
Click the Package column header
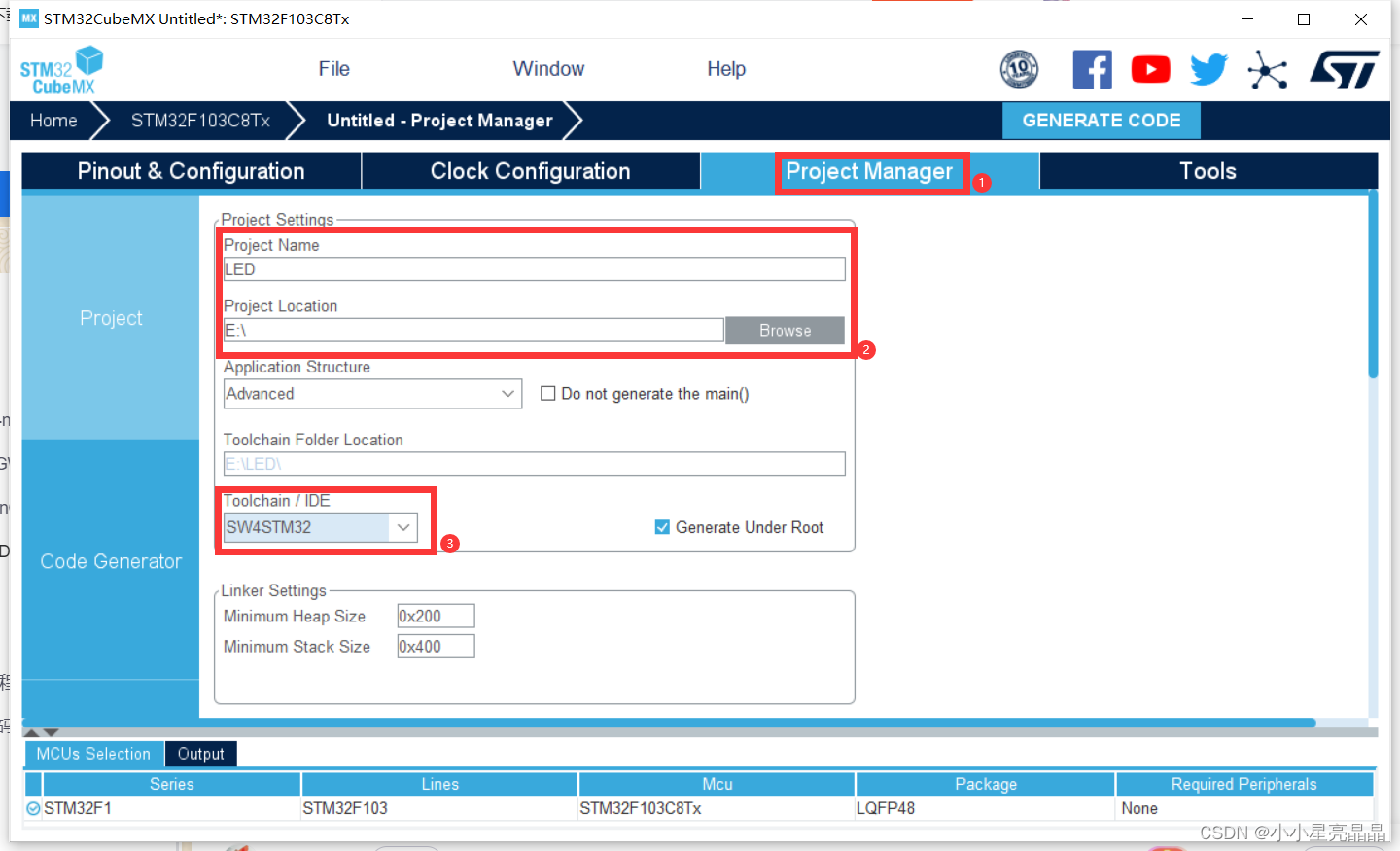pyautogui.click(x=986, y=784)
